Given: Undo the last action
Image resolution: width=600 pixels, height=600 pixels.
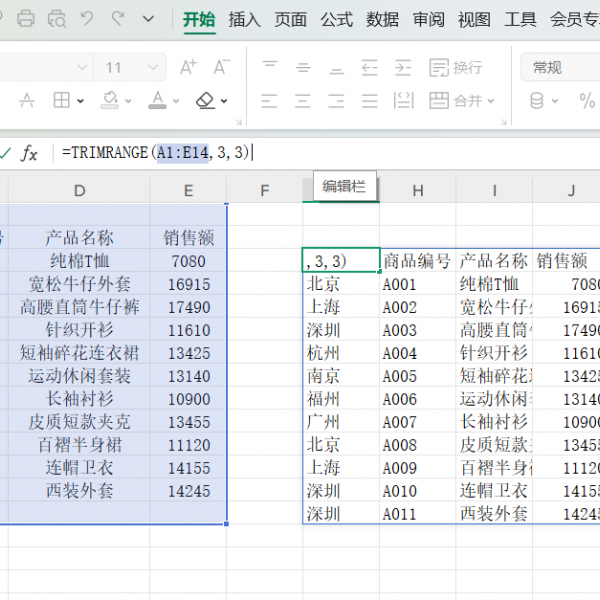Looking at the screenshot, I should coord(88,19).
